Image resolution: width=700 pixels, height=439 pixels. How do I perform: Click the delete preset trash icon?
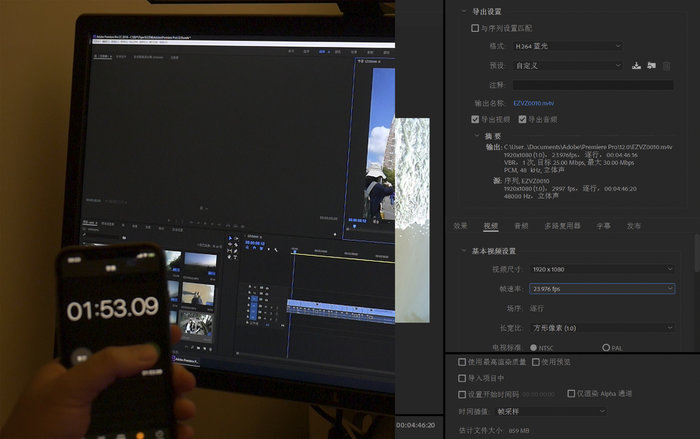(x=667, y=66)
